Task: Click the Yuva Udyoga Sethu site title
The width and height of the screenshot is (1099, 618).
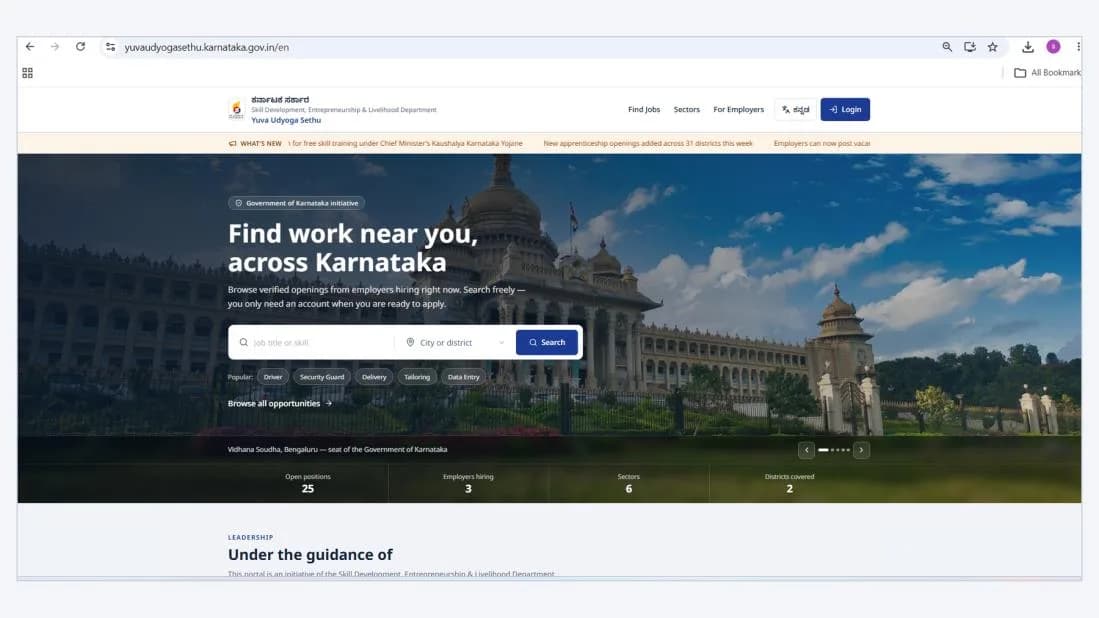Action: tap(286, 121)
